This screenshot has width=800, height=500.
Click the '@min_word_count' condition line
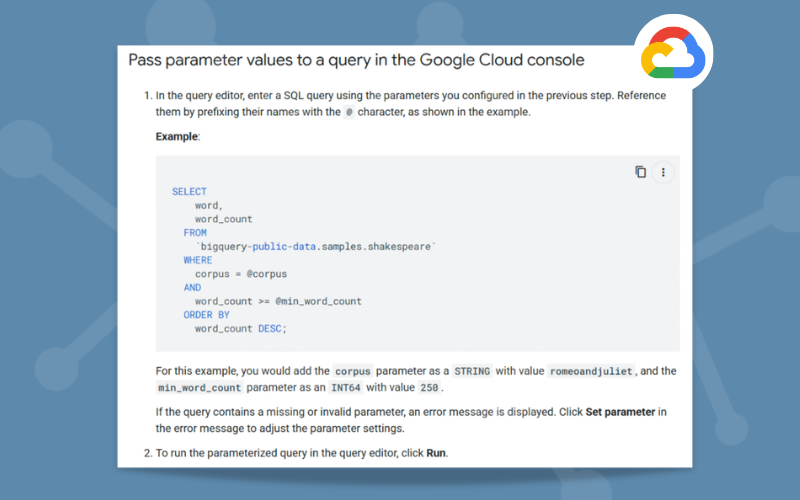[x=278, y=302]
